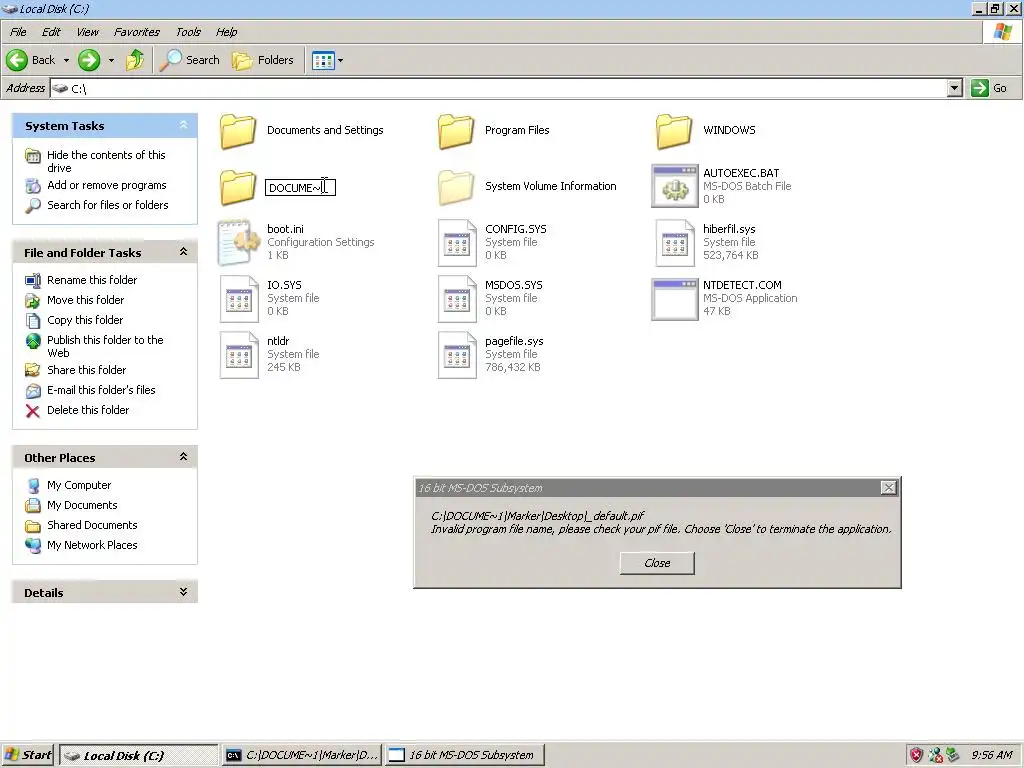
Task: Click the Go button
Action: [989, 88]
